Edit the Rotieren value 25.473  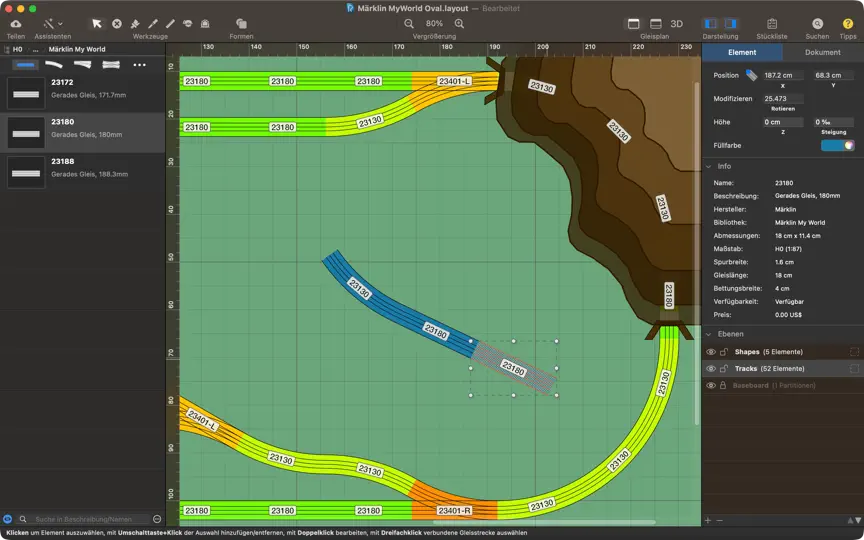[x=782, y=99]
